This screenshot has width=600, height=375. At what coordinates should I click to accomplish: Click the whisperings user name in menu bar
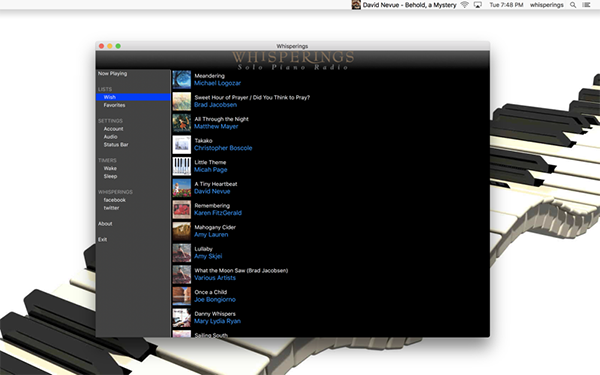click(546, 5)
